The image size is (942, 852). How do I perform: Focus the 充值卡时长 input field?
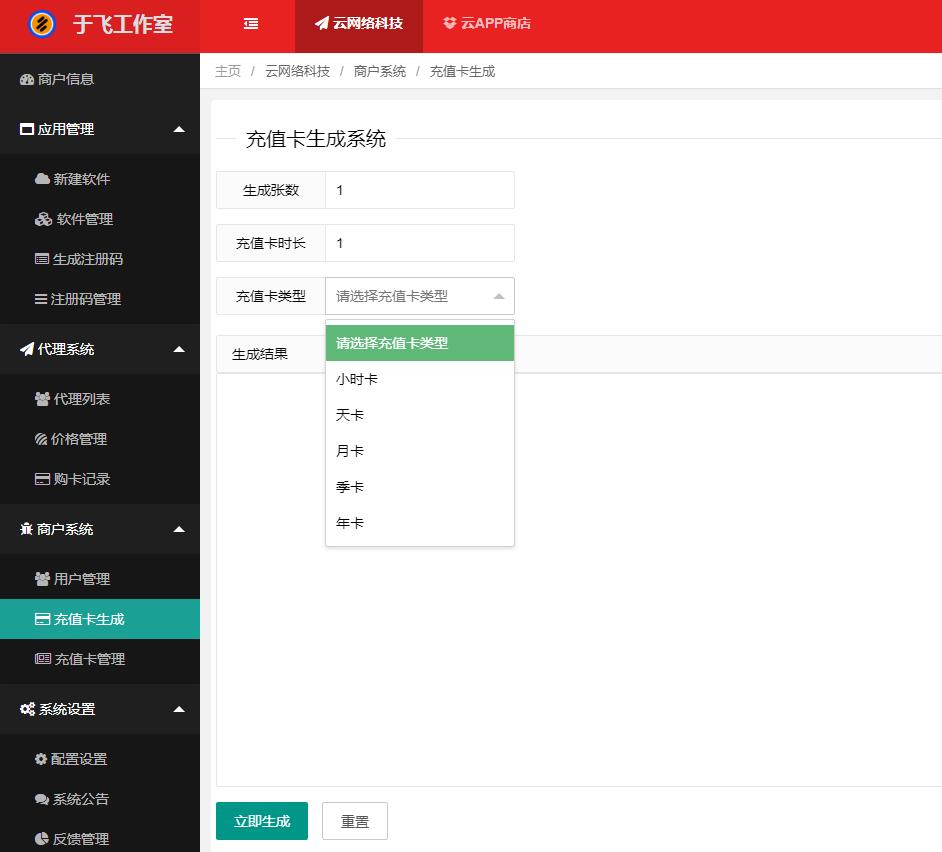pos(419,243)
